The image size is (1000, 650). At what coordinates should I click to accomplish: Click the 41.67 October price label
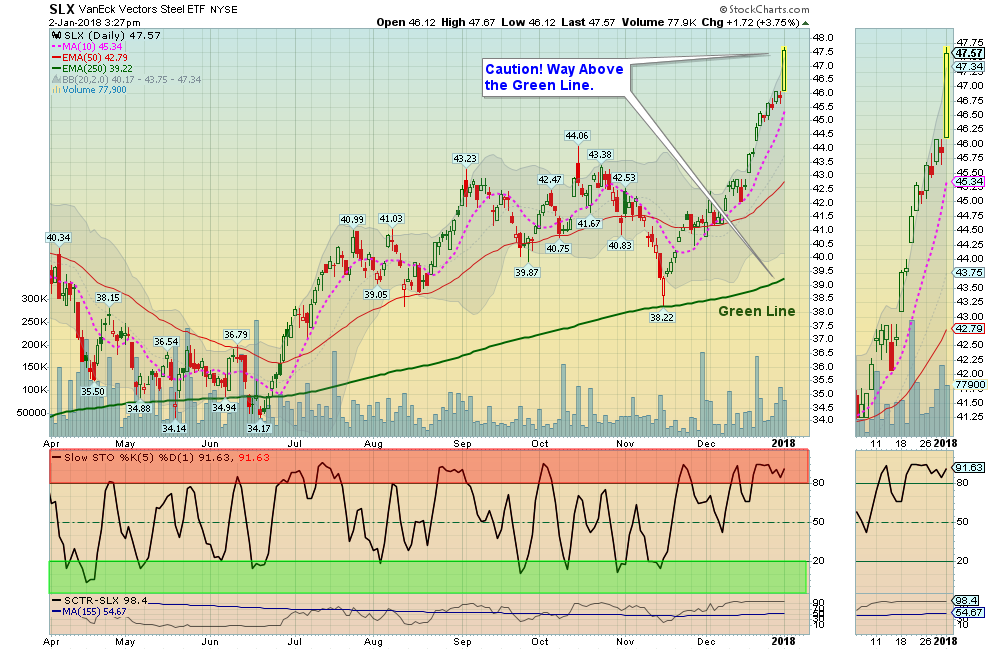[589, 223]
